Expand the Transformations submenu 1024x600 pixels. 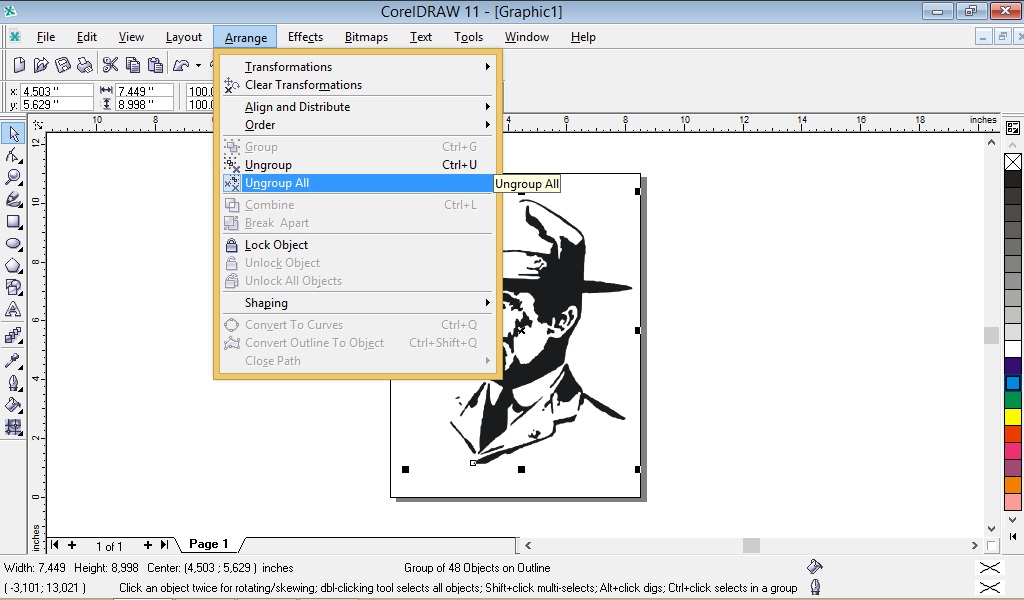click(357, 67)
